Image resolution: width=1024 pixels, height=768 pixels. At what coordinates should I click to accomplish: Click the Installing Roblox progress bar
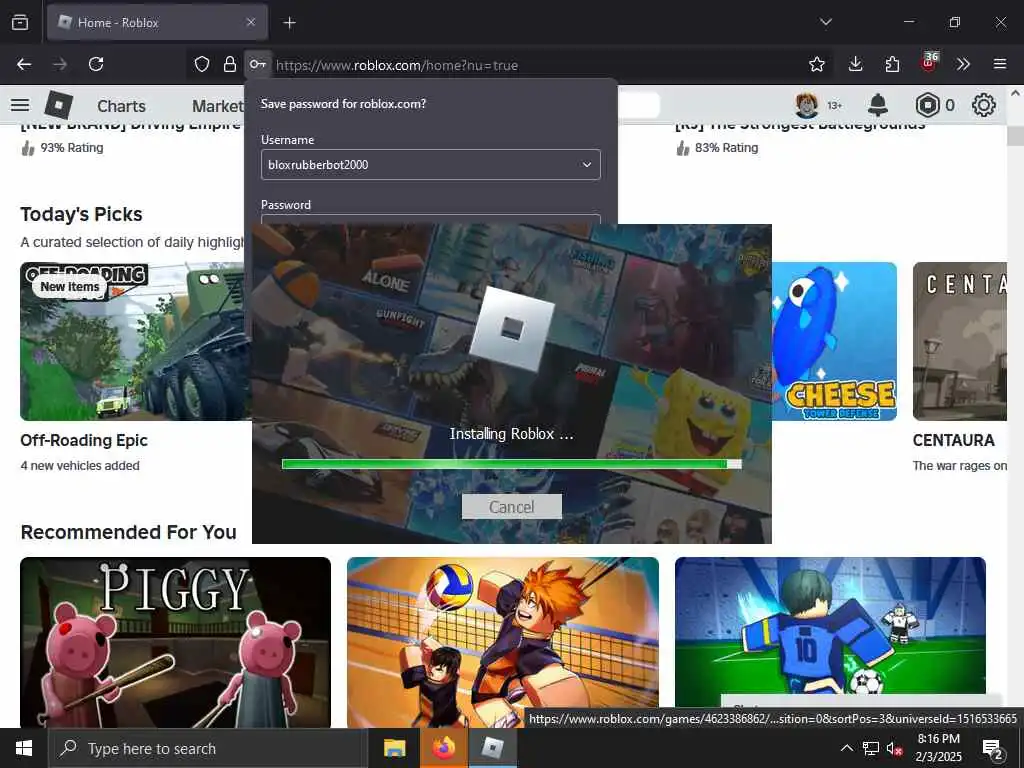click(511, 464)
